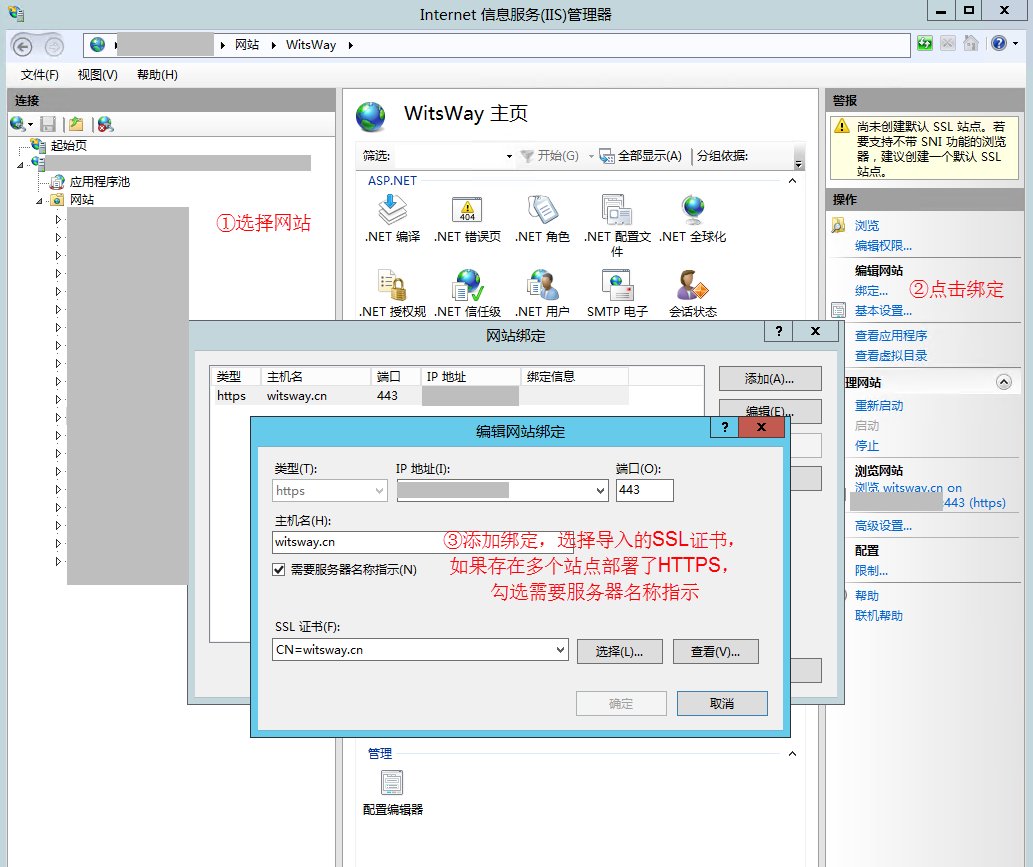Click the 端口(O) 443 input field
The width and height of the screenshot is (1033, 867).
click(x=644, y=490)
